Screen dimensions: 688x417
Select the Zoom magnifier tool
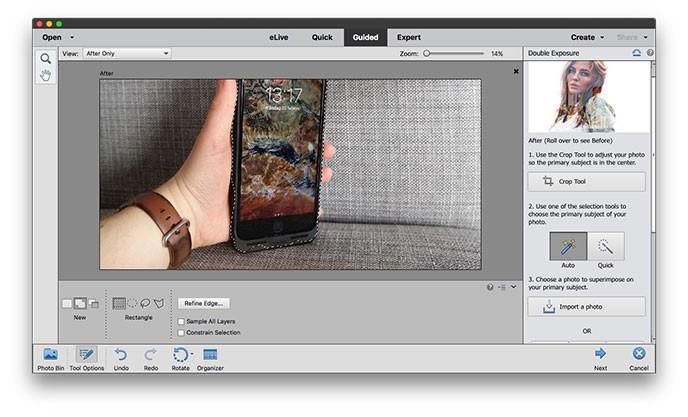45,58
